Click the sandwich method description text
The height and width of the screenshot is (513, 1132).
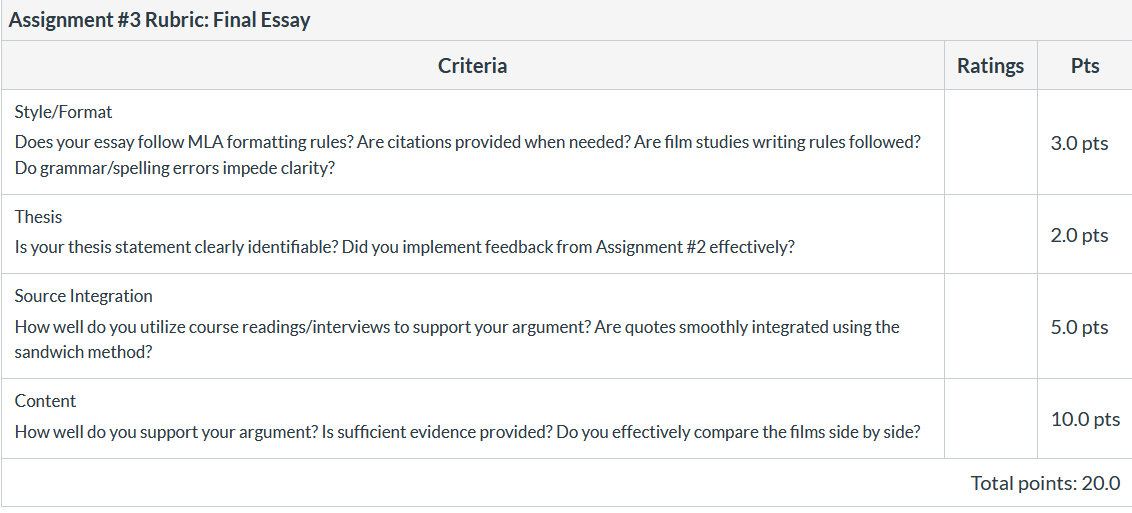(457, 340)
